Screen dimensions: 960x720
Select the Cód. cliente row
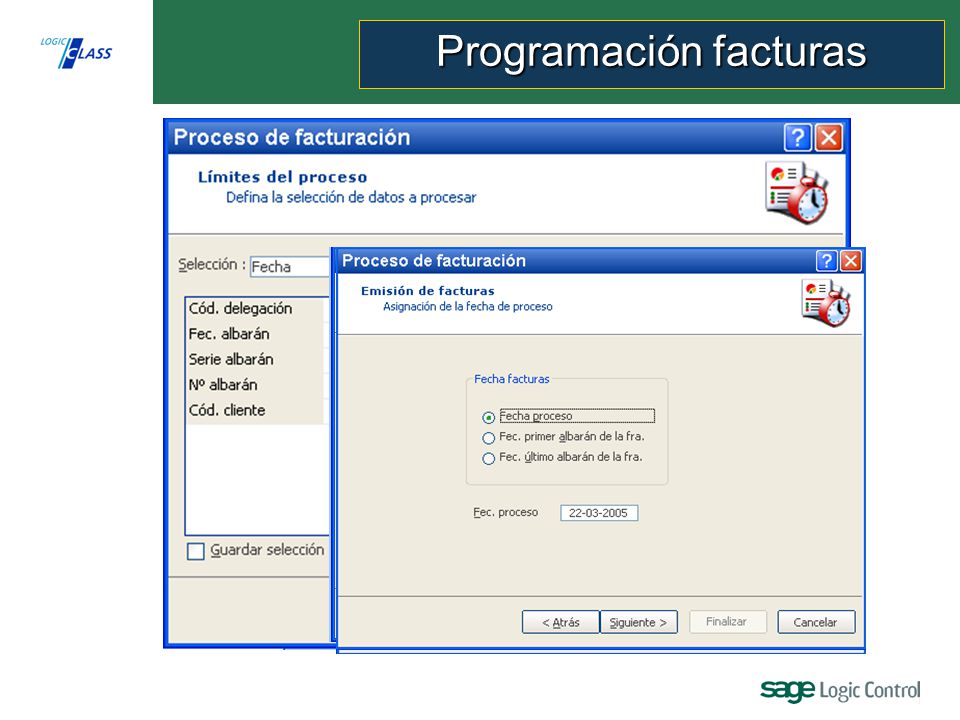point(255,410)
